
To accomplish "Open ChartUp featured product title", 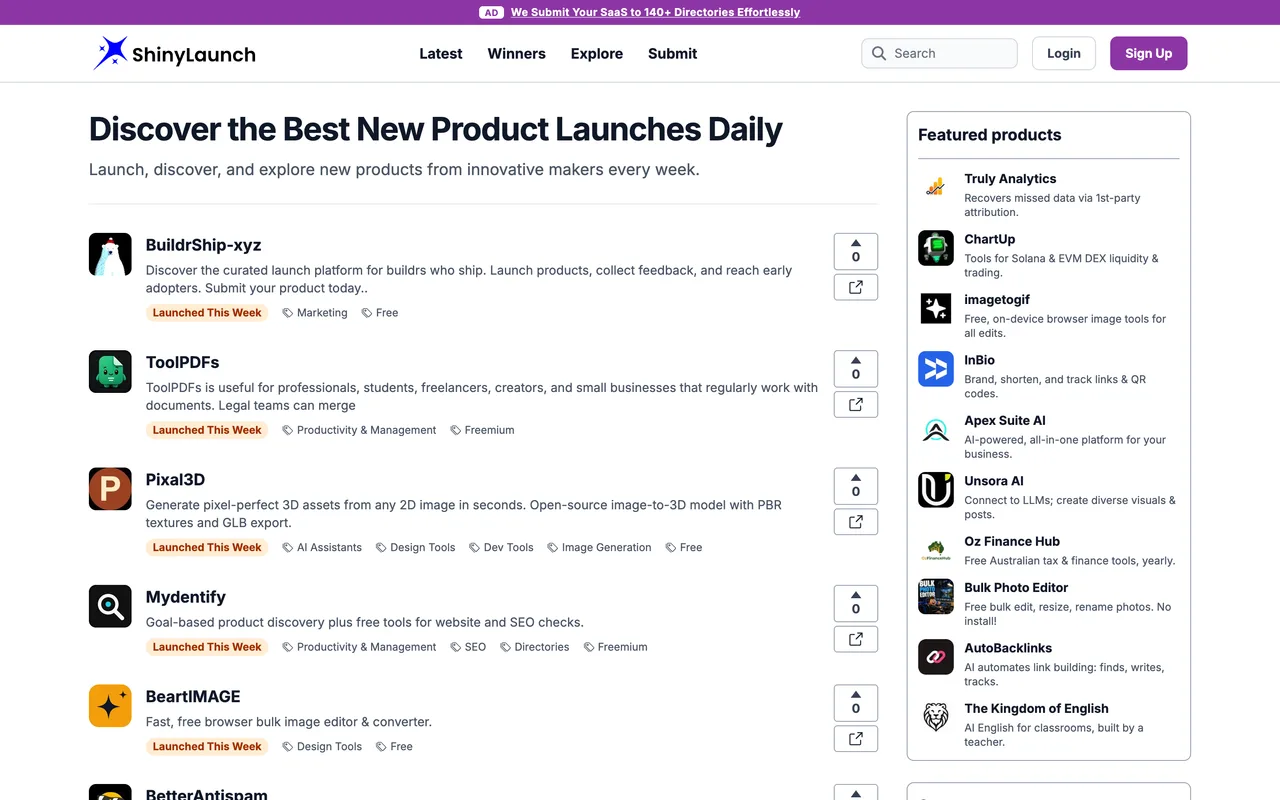I will (990, 239).
